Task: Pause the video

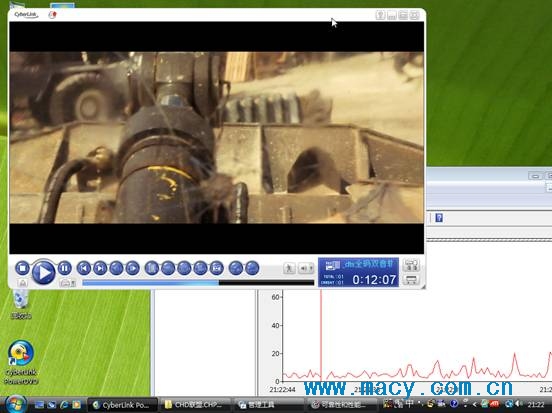Action: pos(64,268)
